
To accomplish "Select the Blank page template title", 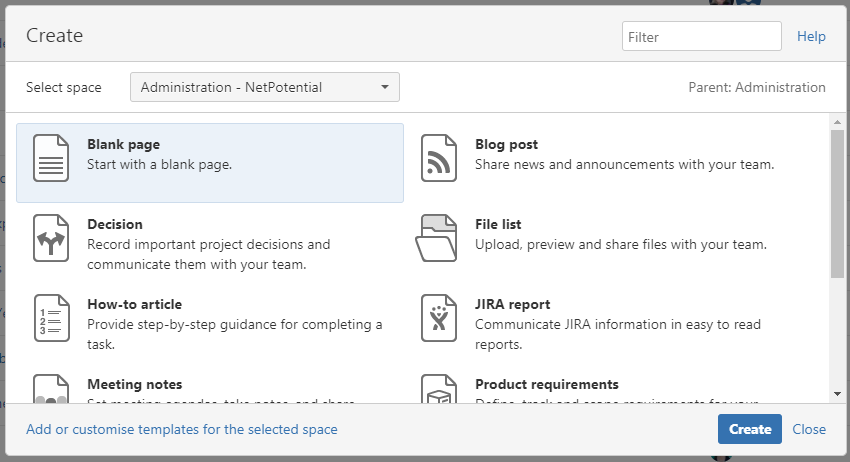I will click(123, 145).
